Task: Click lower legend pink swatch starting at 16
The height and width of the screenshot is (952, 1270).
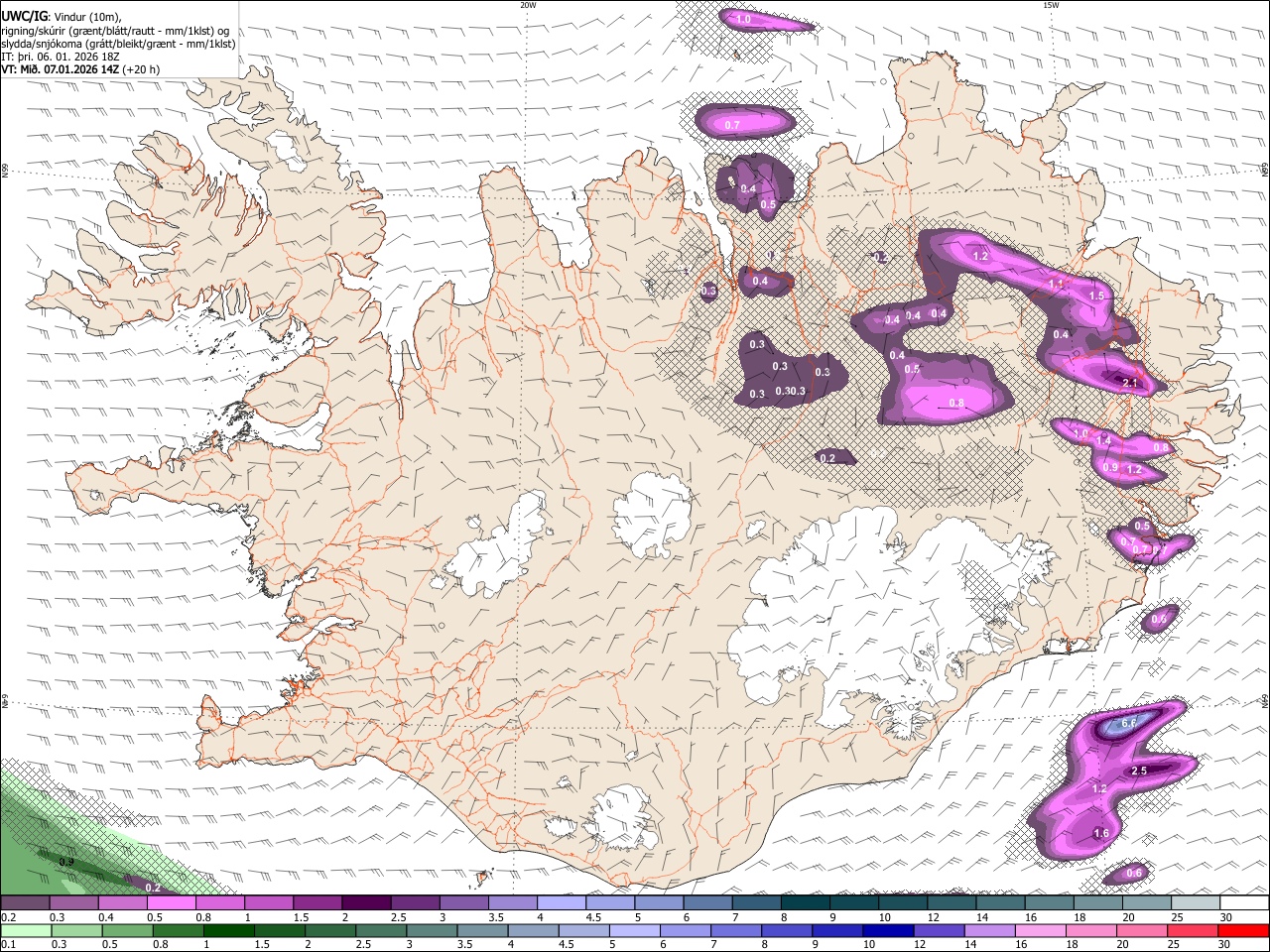Action: [x=1041, y=931]
